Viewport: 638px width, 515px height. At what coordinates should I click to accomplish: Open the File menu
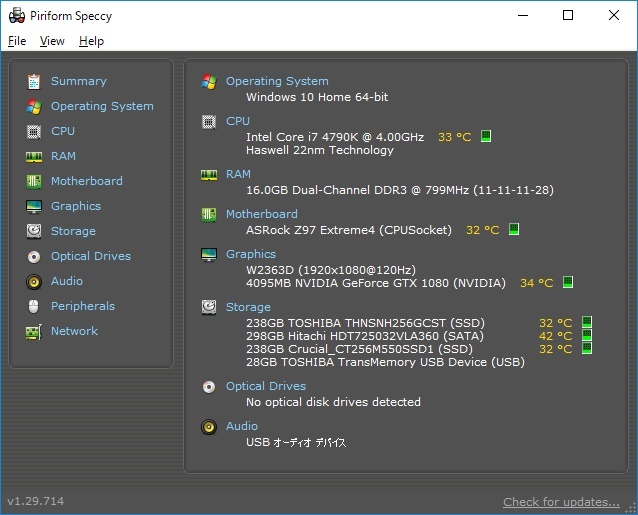[x=17, y=41]
